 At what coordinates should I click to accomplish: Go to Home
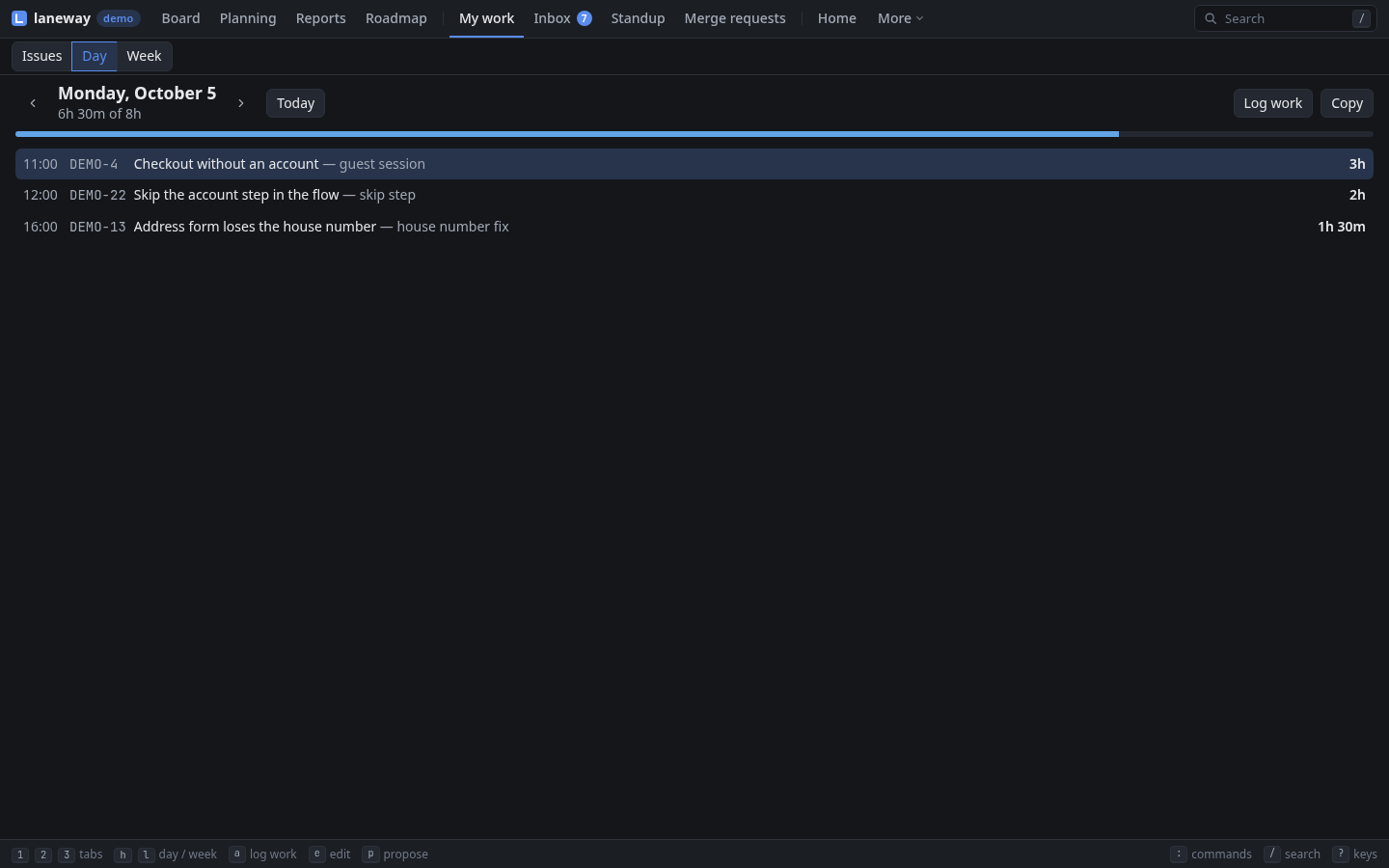[x=837, y=18]
